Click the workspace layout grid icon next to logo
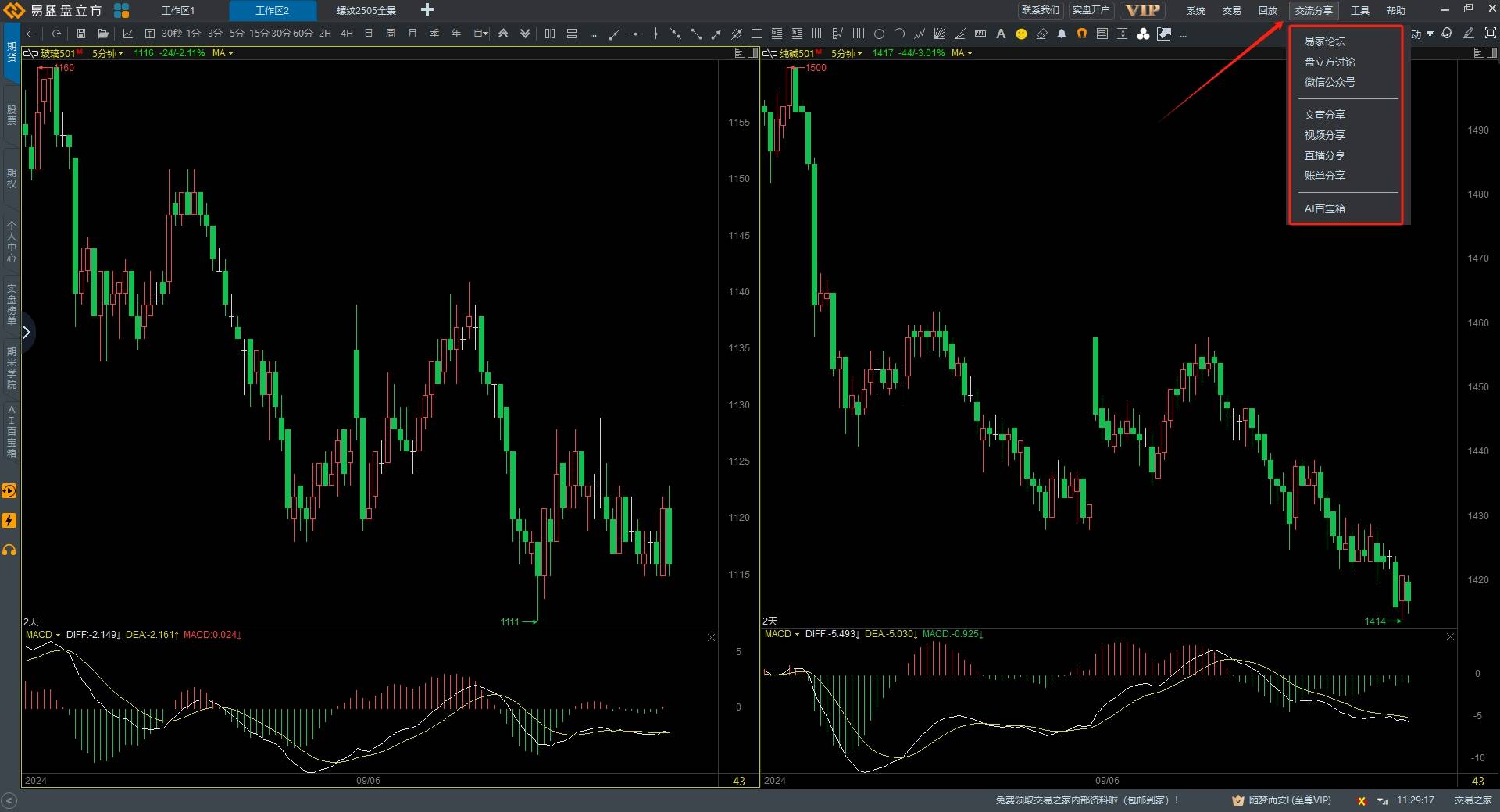Viewport: 1500px width, 812px height. point(122,10)
